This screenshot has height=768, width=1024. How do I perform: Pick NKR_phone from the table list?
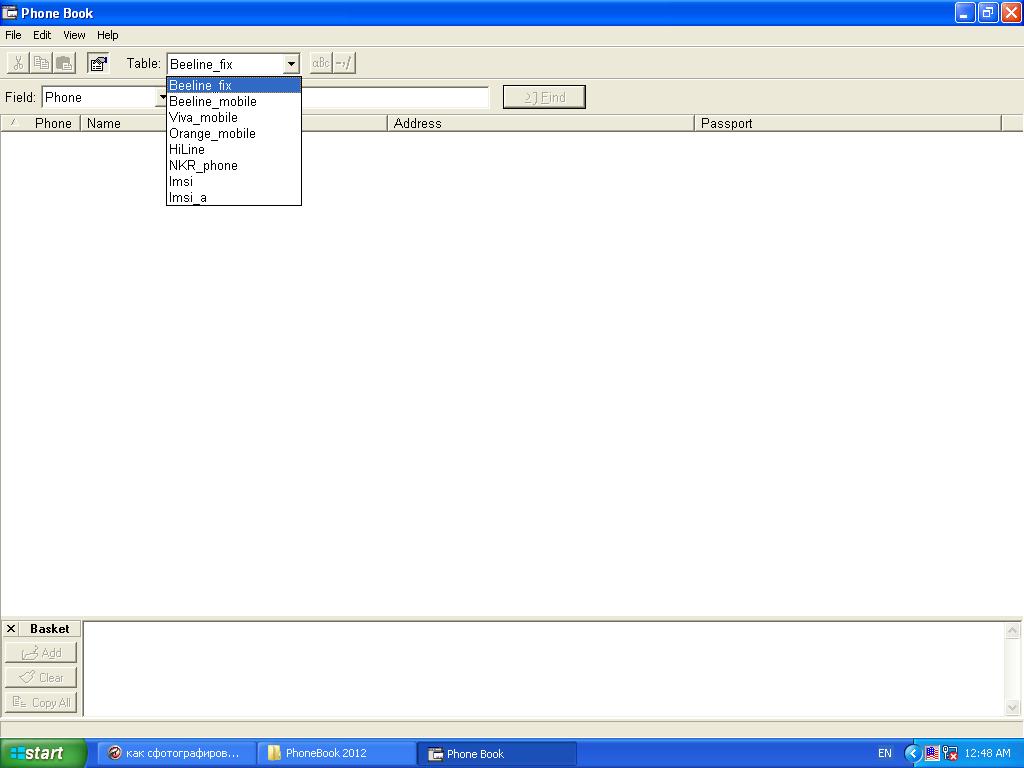click(x=234, y=165)
